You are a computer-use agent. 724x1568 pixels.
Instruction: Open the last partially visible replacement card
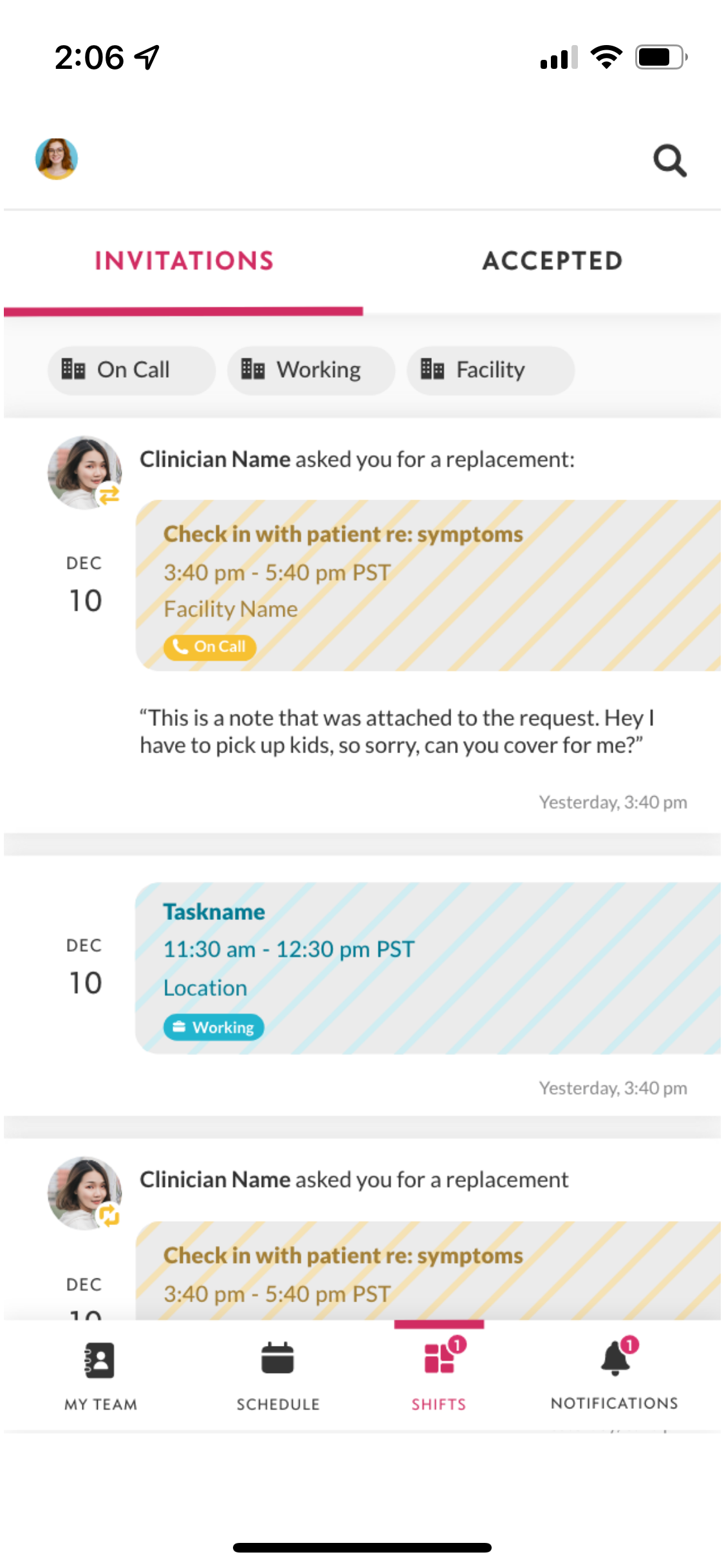[x=427, y=1271]
